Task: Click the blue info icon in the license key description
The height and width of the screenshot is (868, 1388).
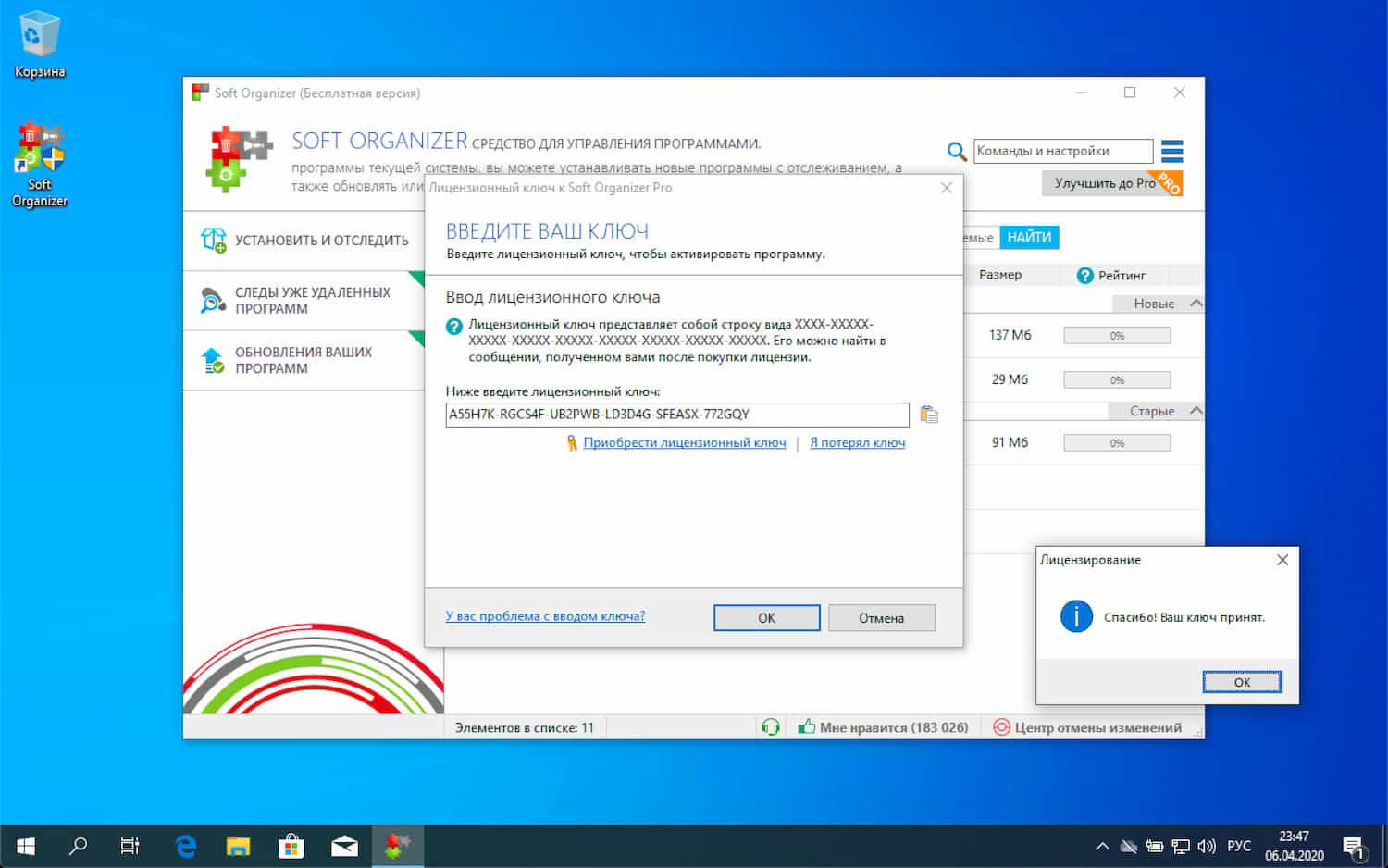Action: coord(454,327)
